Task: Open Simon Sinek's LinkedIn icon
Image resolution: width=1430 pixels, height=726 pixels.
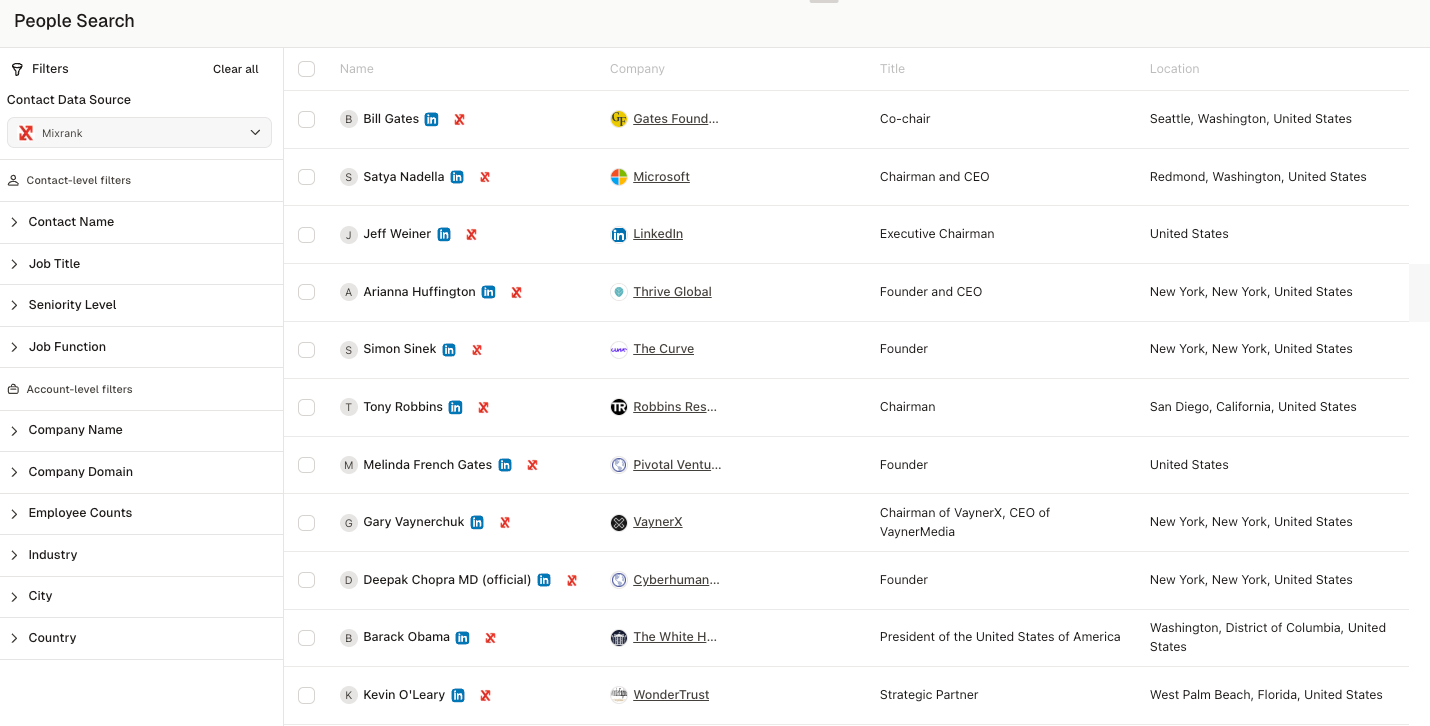Action: [449, 350]
